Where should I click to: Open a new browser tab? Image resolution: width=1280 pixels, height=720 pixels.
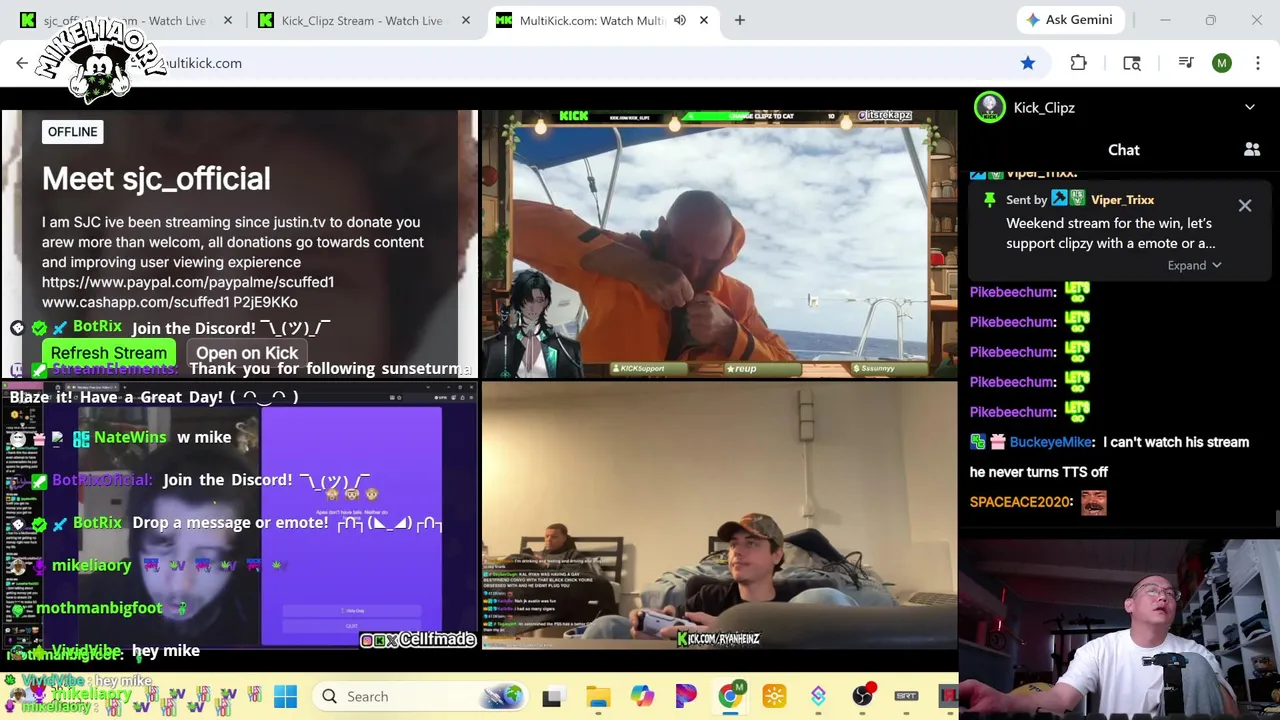pyautogui.click(x=740, y=20)
